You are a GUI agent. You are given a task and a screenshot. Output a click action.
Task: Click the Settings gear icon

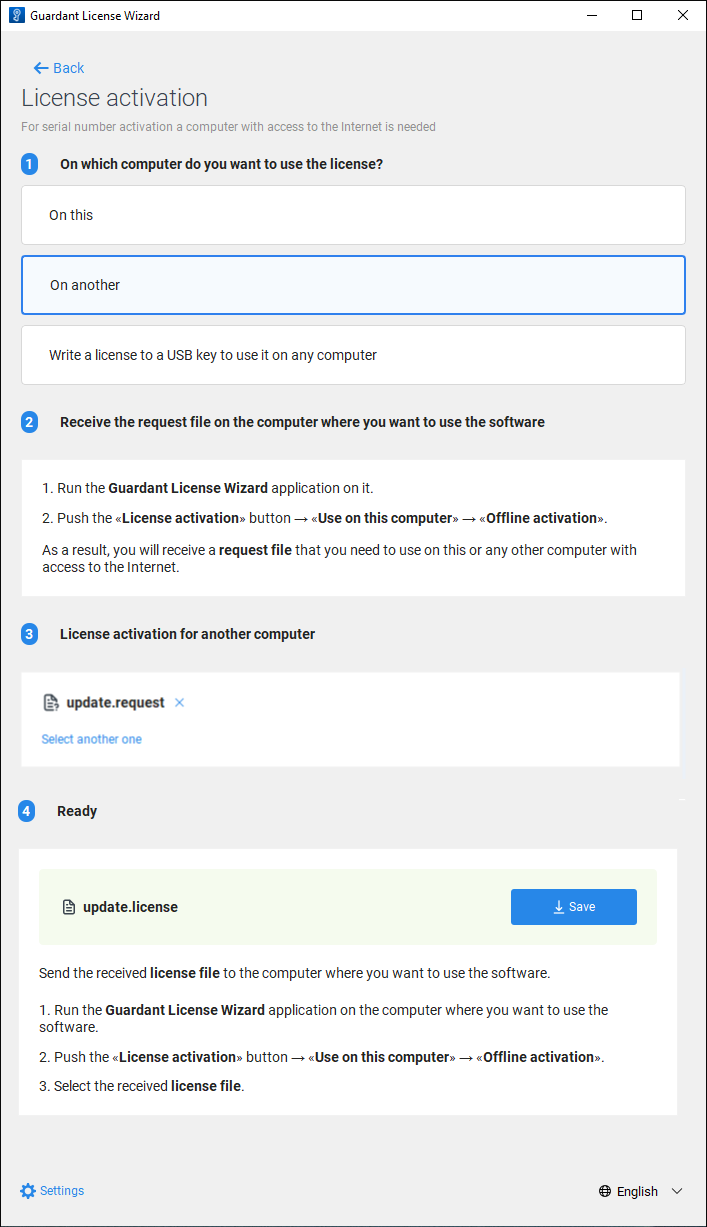coord(28,1191)
